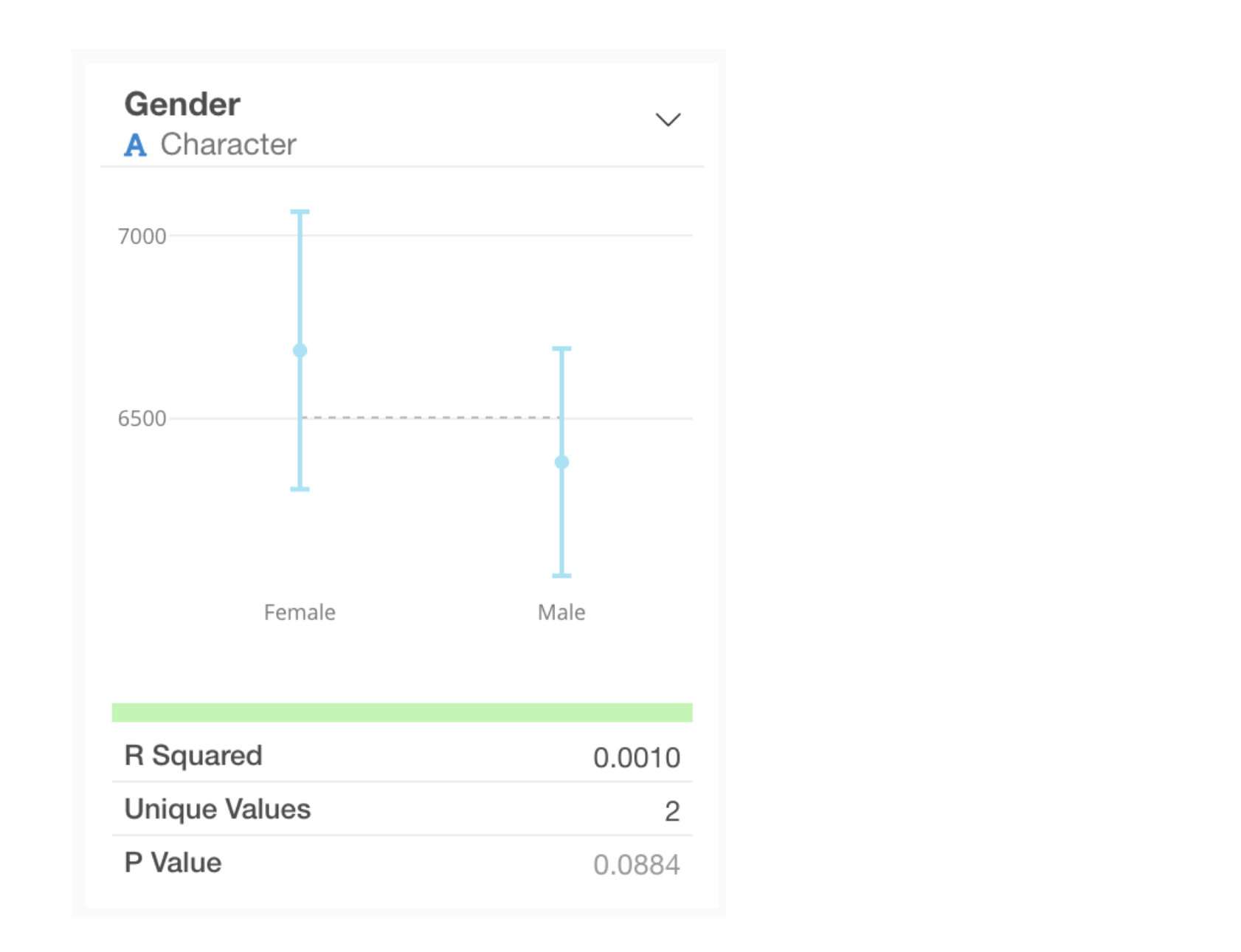1241x952 pixels.
Task: Click the R Squared row label
Action: 193,756
